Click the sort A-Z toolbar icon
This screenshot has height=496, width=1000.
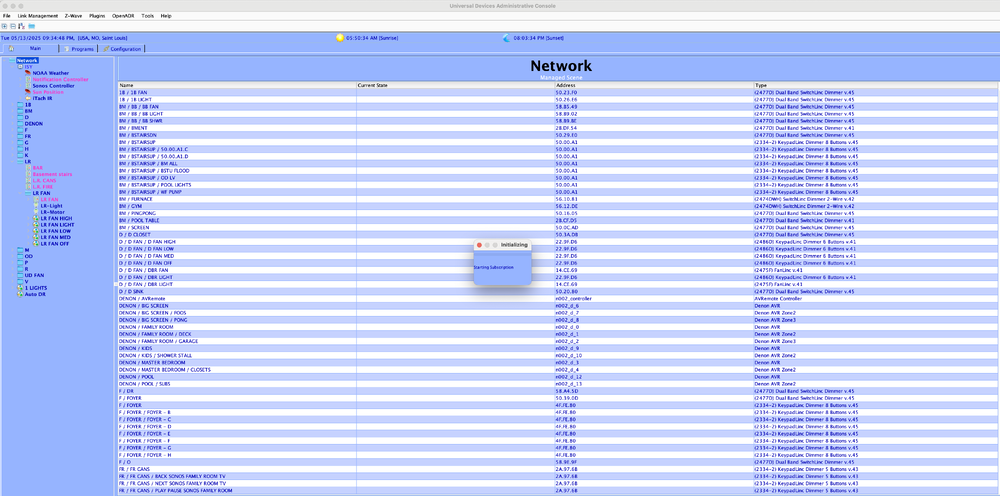(21, 26)
